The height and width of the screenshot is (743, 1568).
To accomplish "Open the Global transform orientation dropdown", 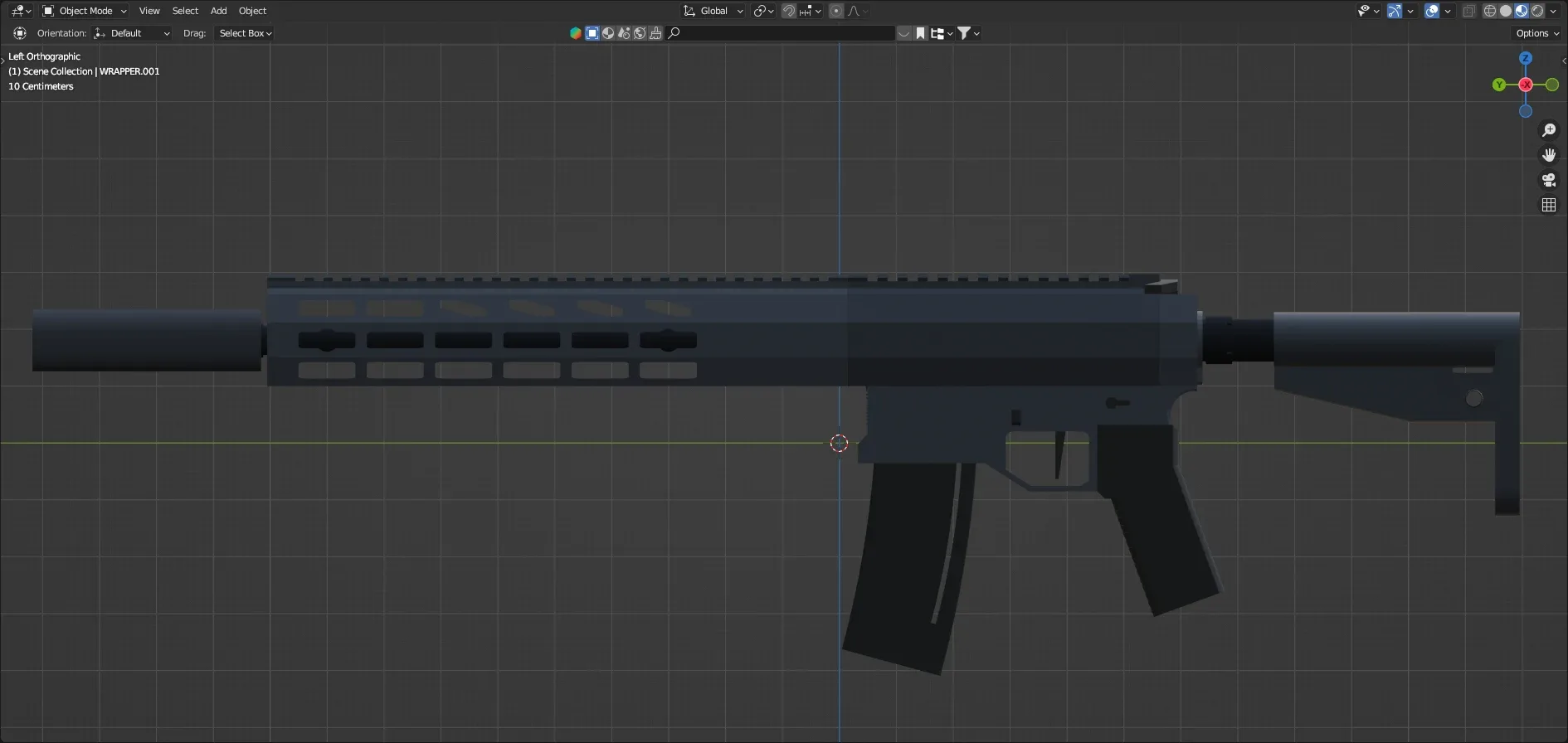I will (x=713, y=11).
